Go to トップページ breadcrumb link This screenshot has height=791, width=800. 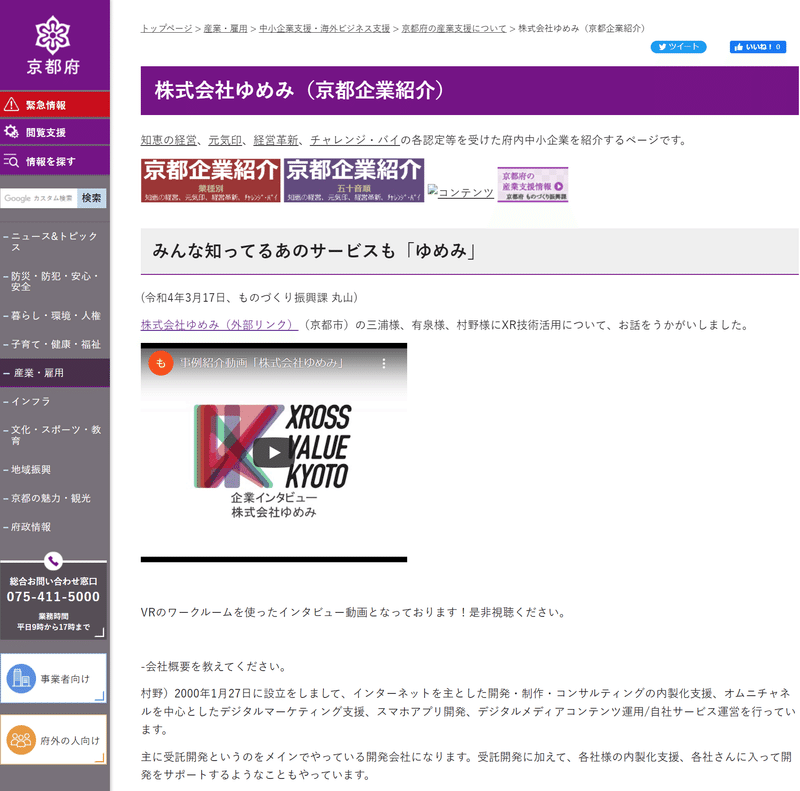click(x=166, y=29)
